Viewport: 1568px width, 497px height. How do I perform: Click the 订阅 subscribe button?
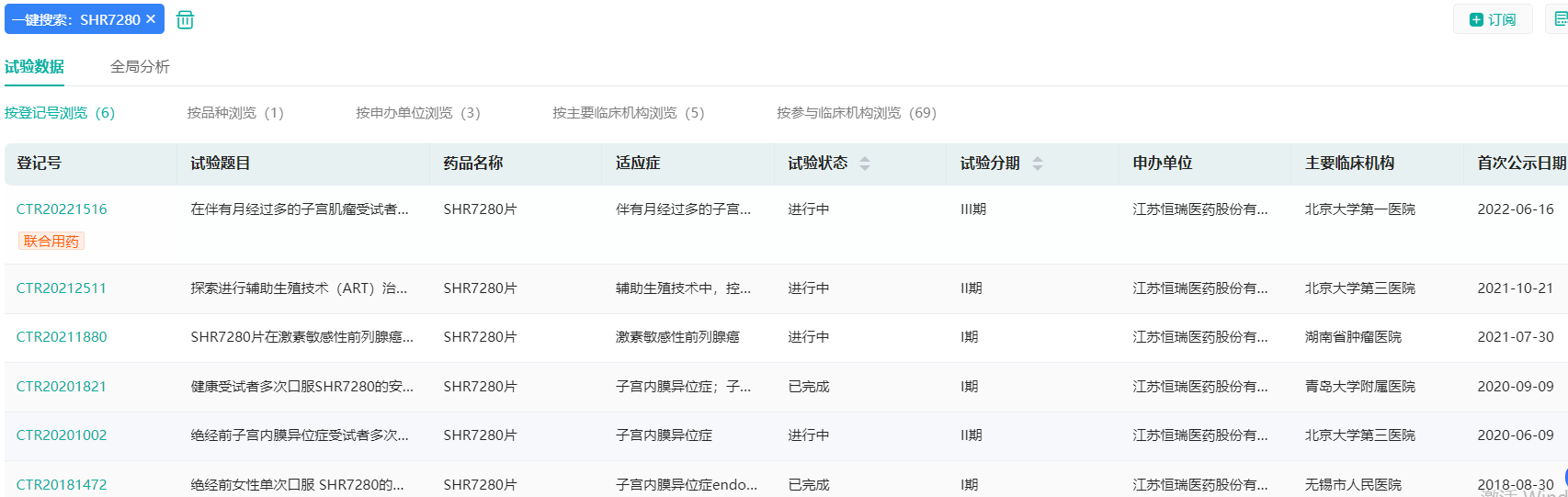click(x=1493, y=19)
